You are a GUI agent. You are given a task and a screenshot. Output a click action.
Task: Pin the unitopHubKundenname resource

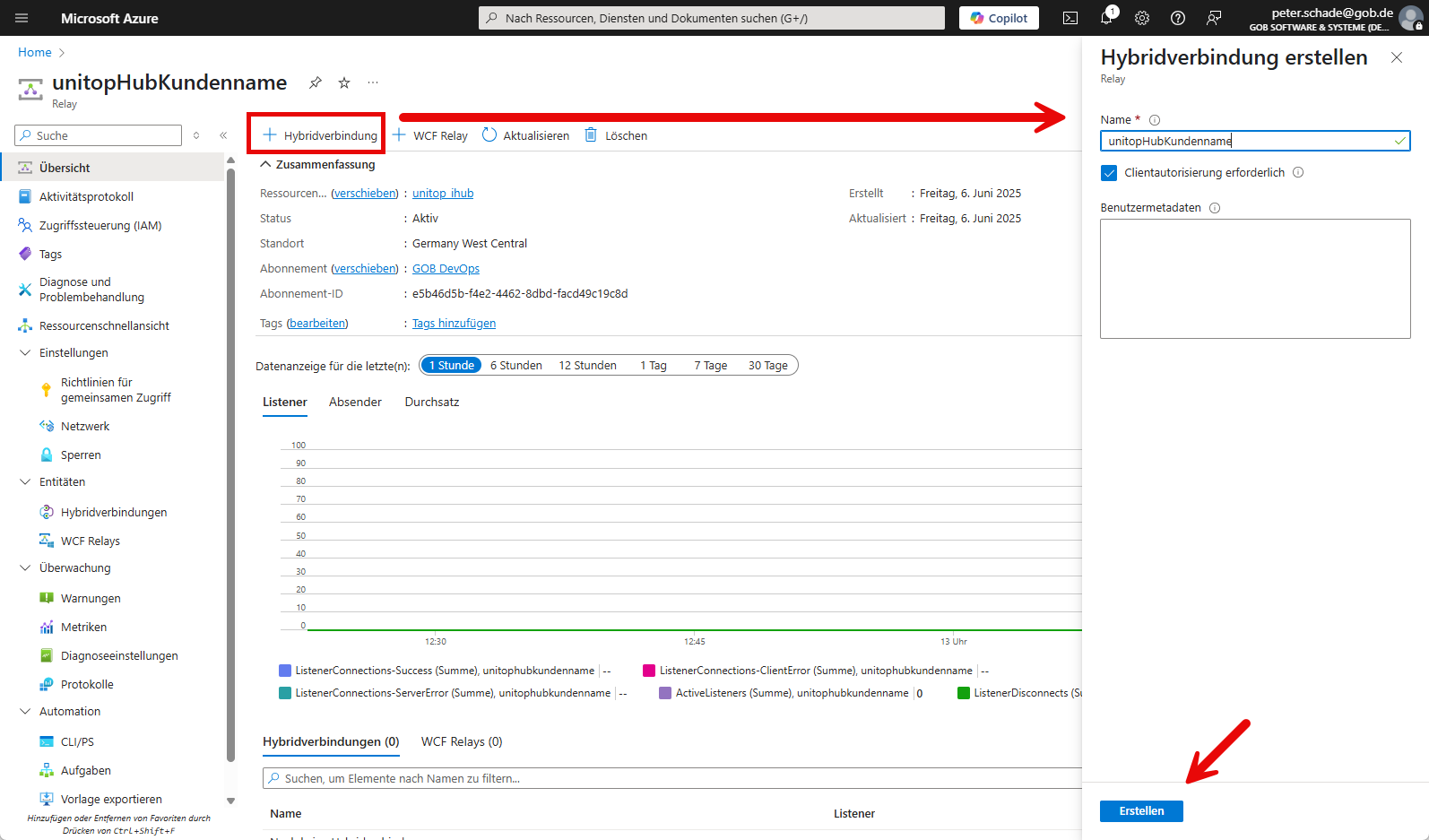[x=316, y=82]
